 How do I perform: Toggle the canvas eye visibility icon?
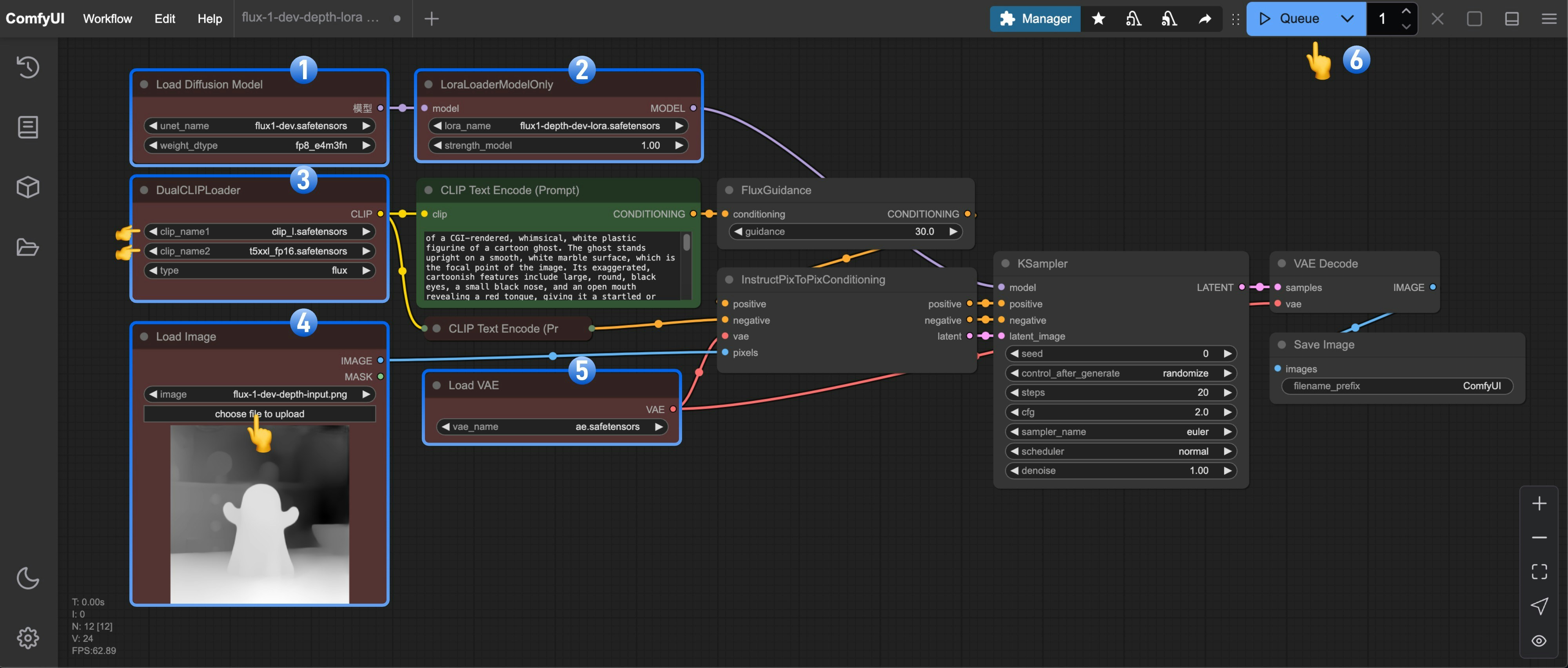[1539, 640]
